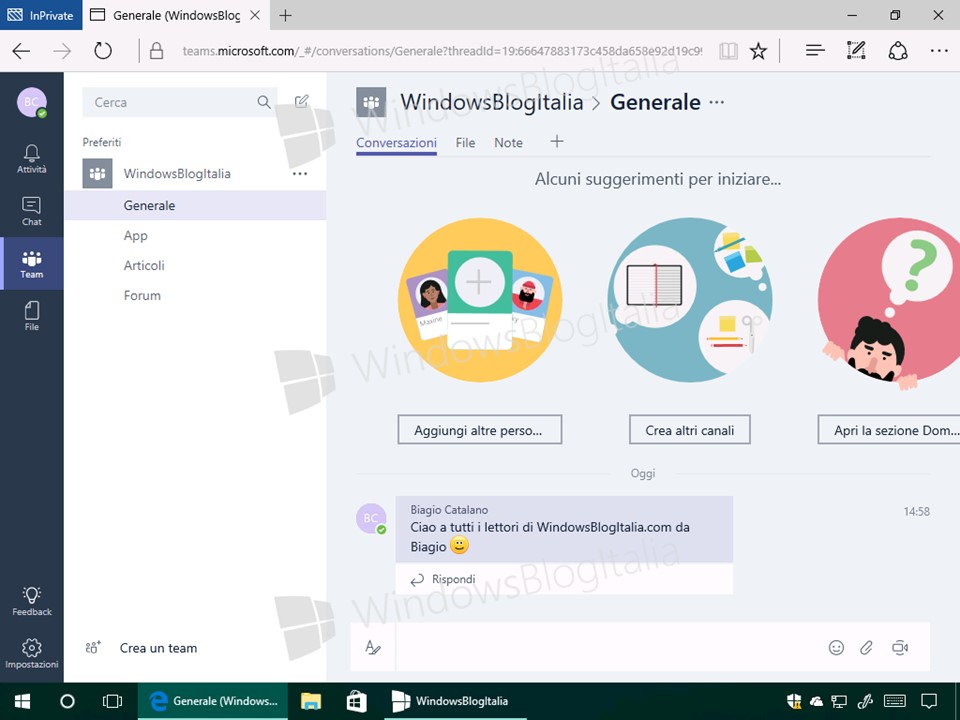The width and height of the screenshot is (960, 720).
Task: Click in the message compose box
Action: coord(609,647)
